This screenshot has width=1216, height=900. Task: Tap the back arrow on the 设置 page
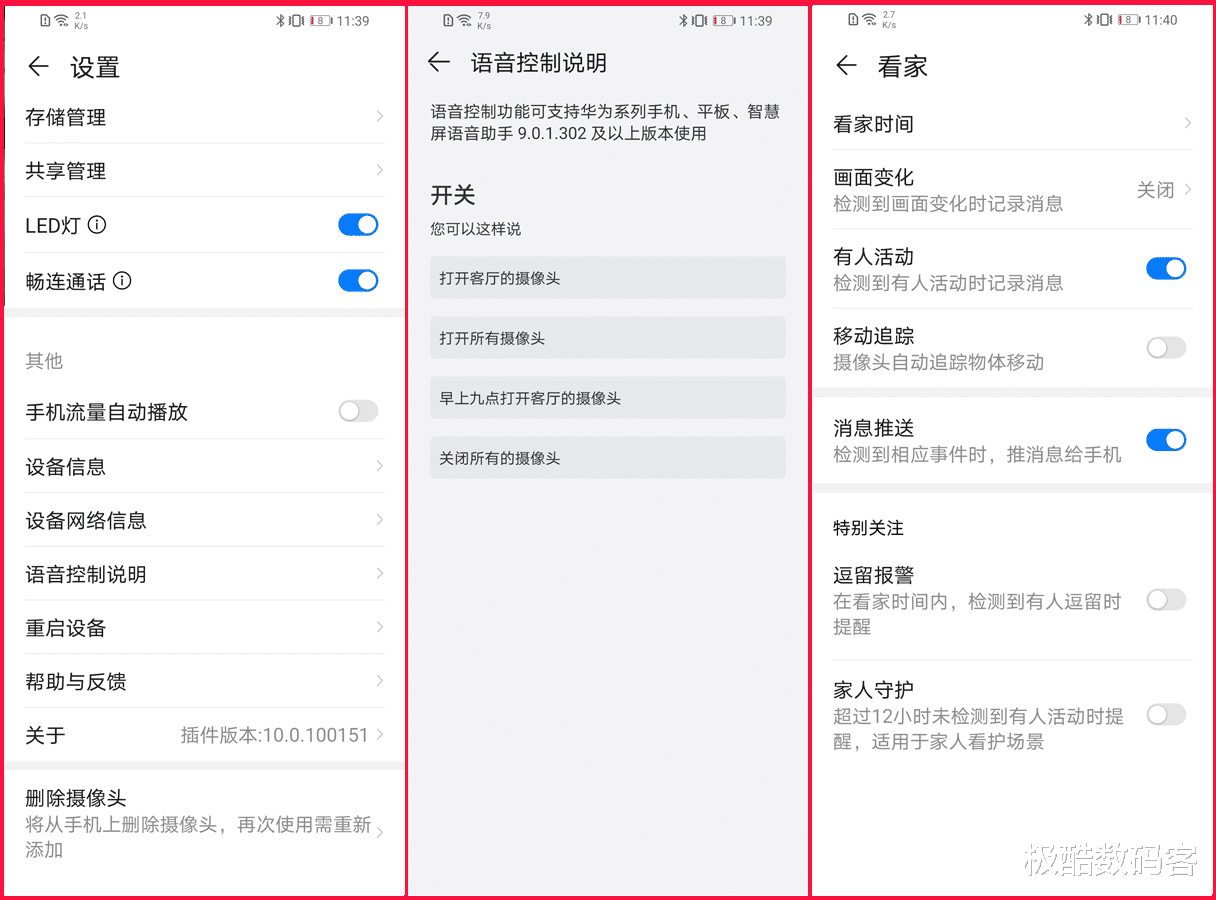(38, 67)
